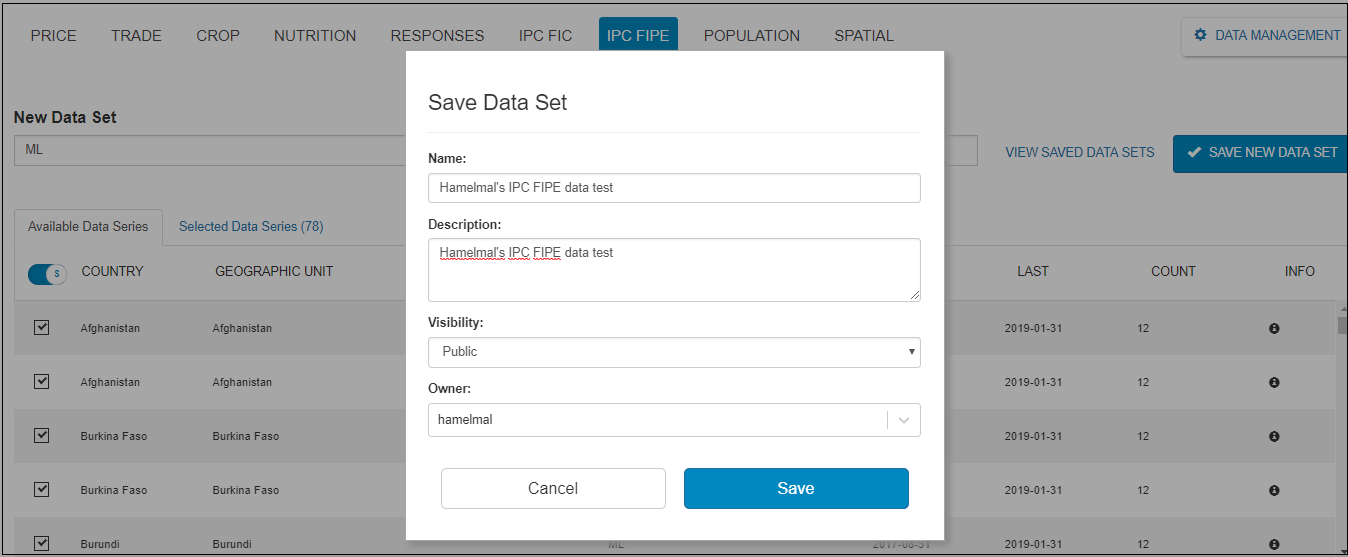1348x557 pixels.
Task: Click info icon for first Afghanistan row
Action: [x=1274, y=328]
